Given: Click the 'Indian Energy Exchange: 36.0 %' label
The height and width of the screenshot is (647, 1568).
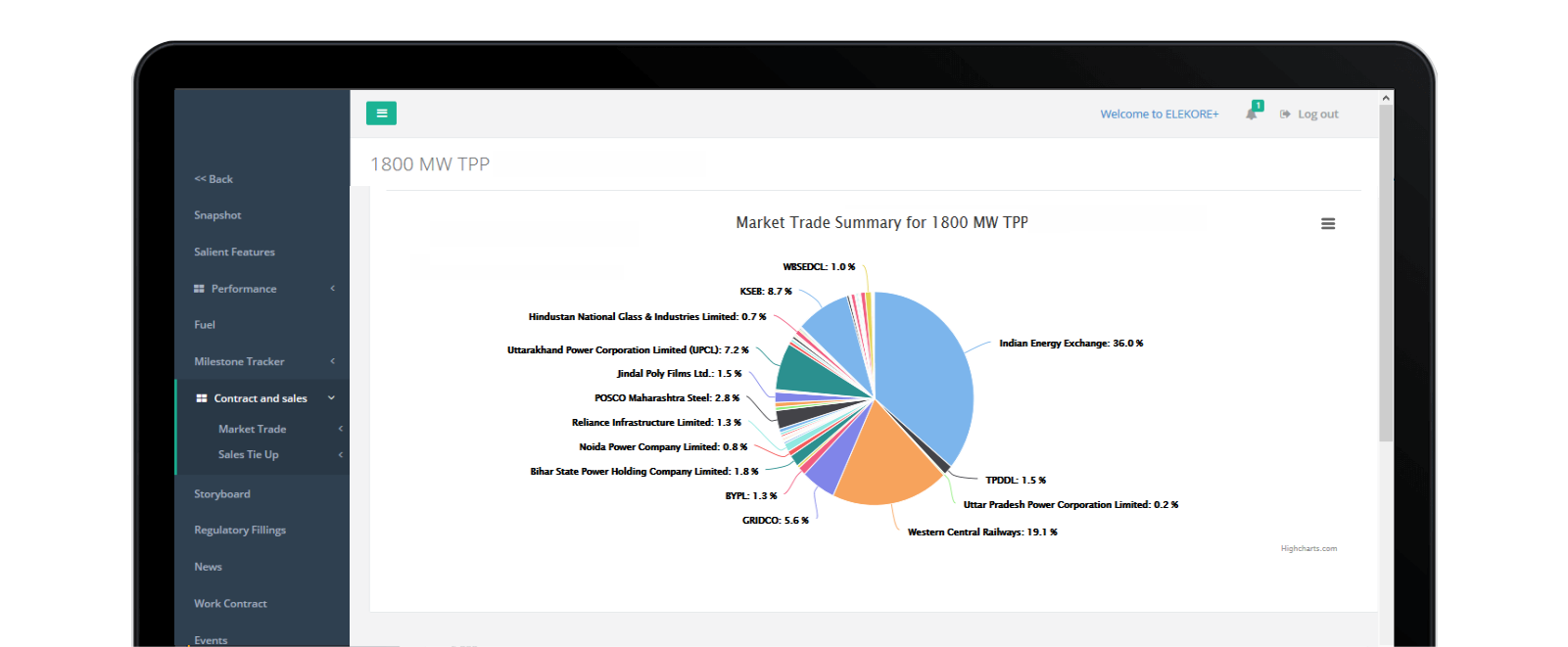Looking at the screenshot, I should (x=1071, y=344).
